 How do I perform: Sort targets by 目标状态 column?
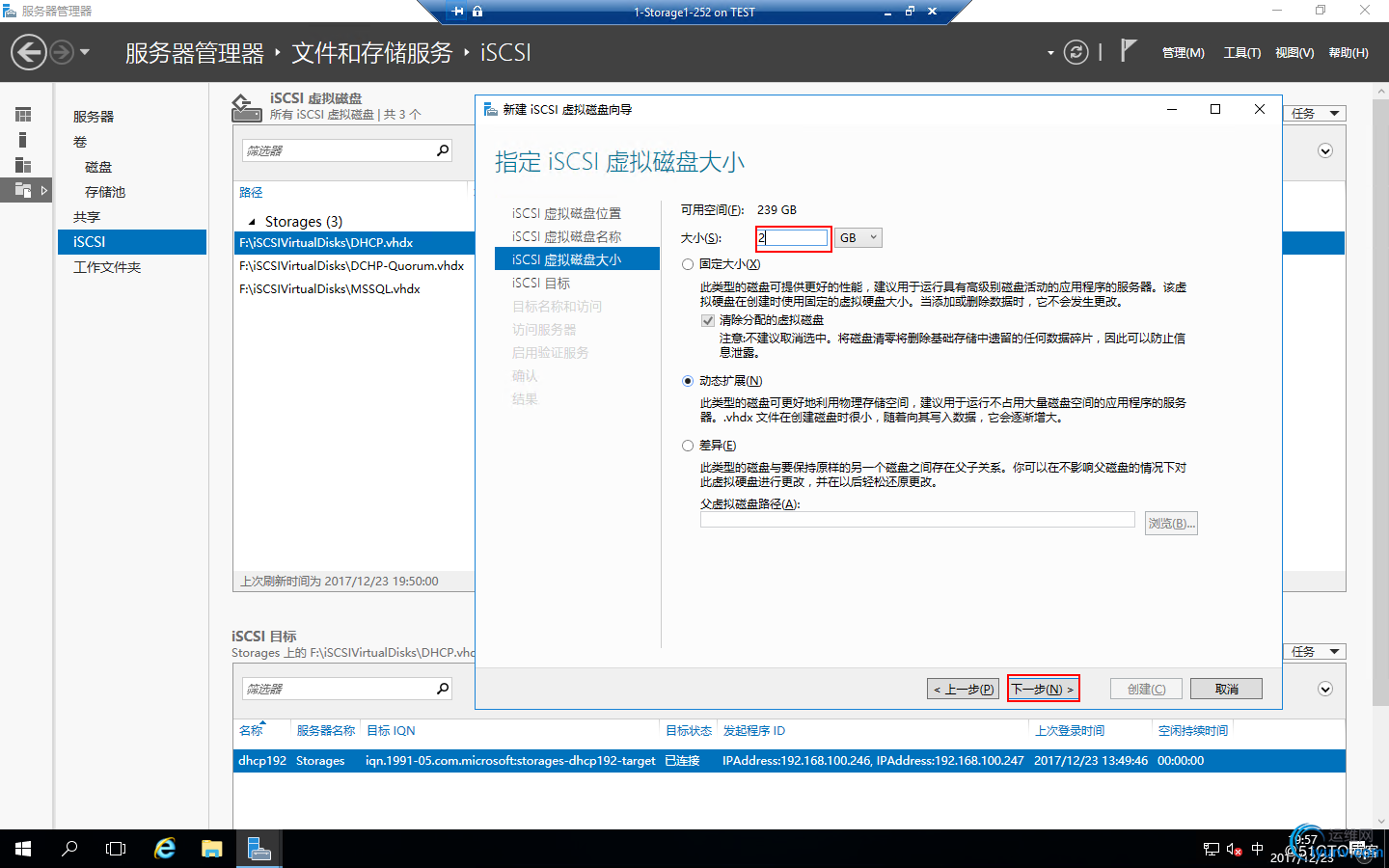689,731
